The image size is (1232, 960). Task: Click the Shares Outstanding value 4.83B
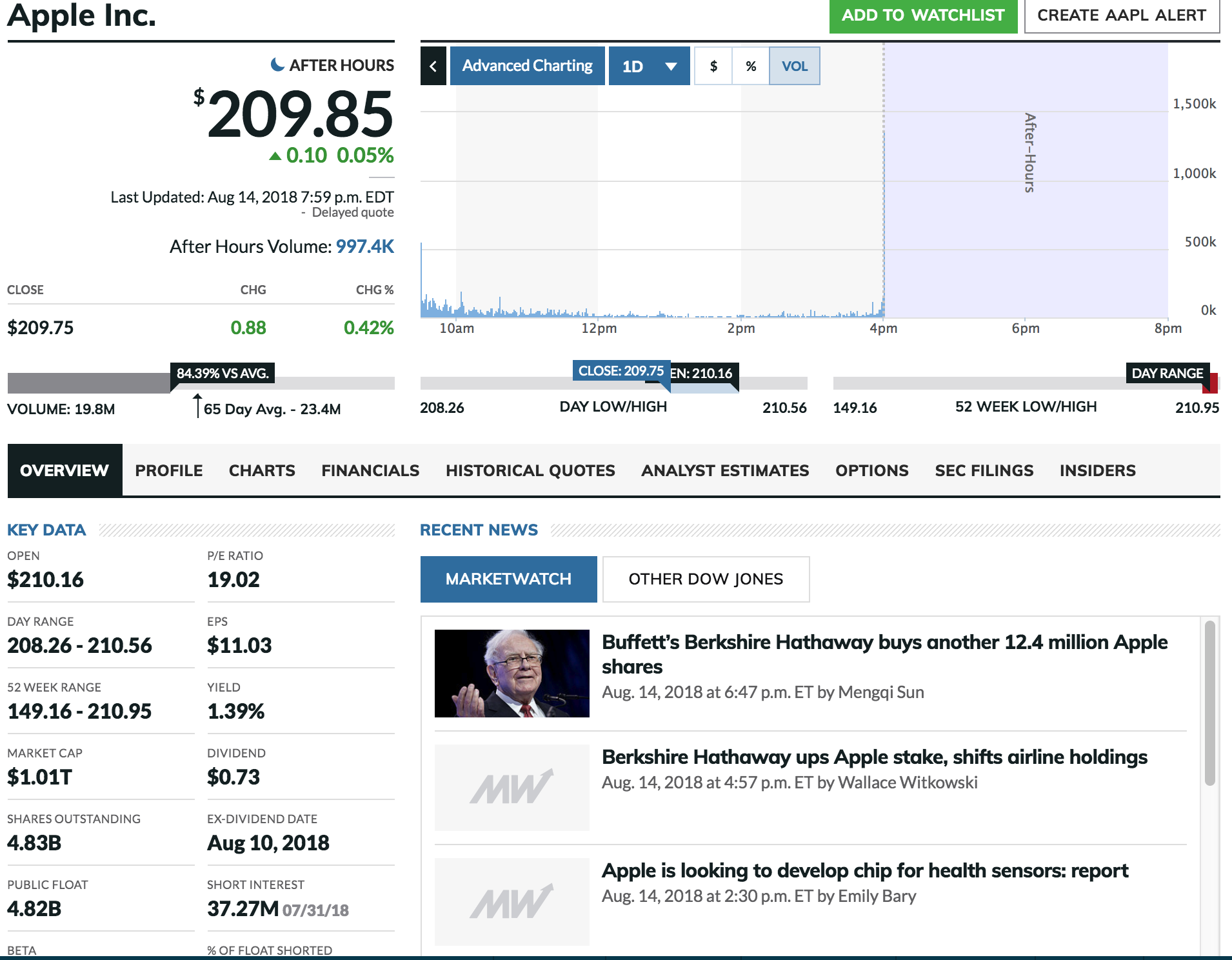point(34,843)
